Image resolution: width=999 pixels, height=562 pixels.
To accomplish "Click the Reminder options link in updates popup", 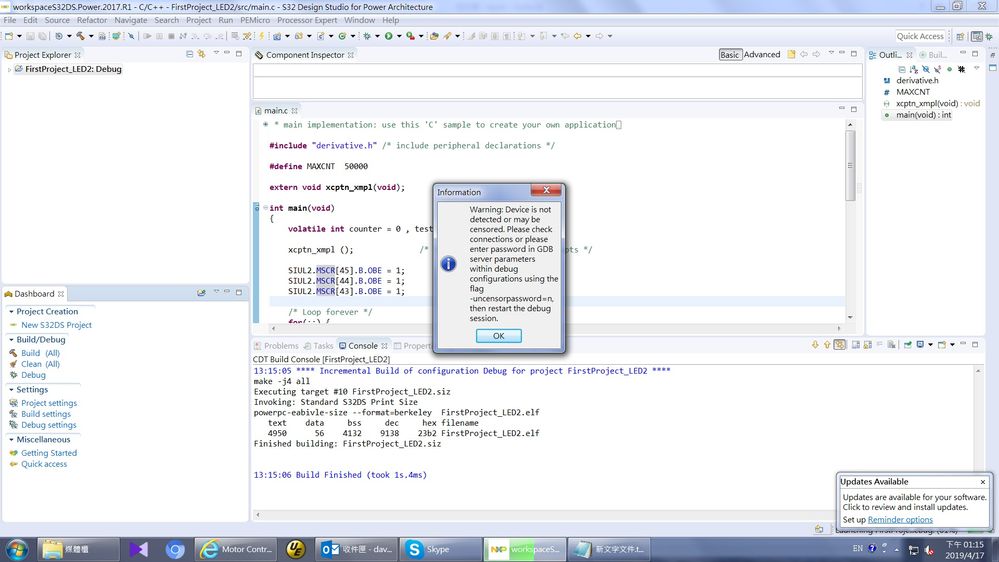I will pyautogui.click(x=900, y=520).
